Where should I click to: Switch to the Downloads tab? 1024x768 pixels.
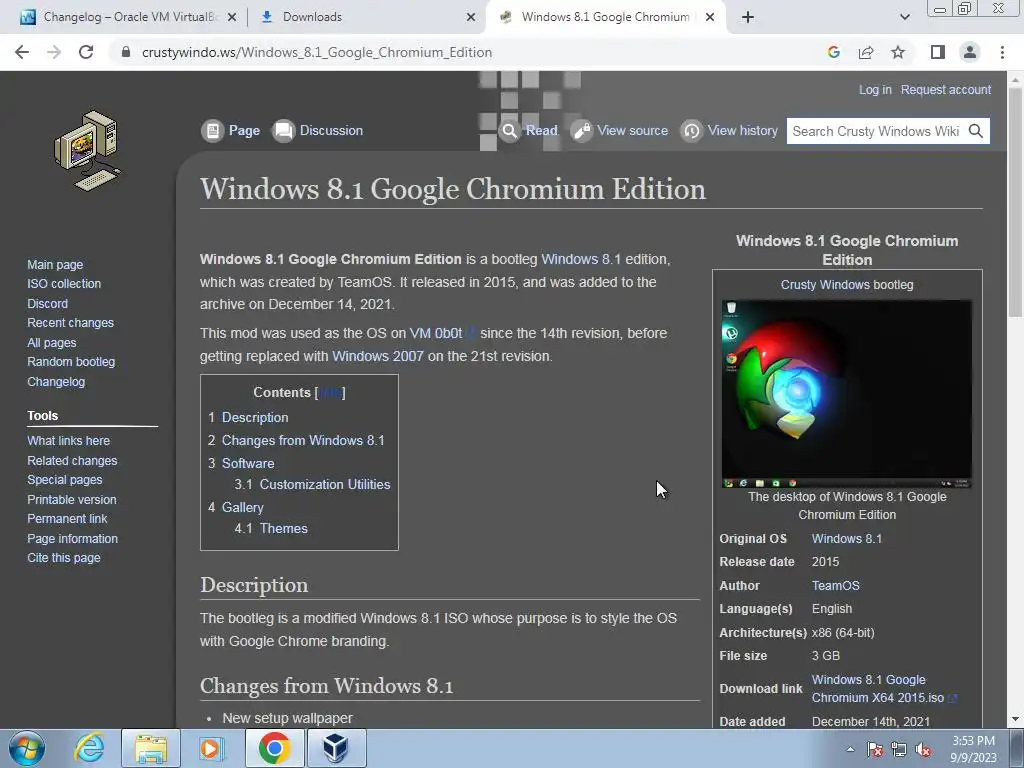(366, 17)
